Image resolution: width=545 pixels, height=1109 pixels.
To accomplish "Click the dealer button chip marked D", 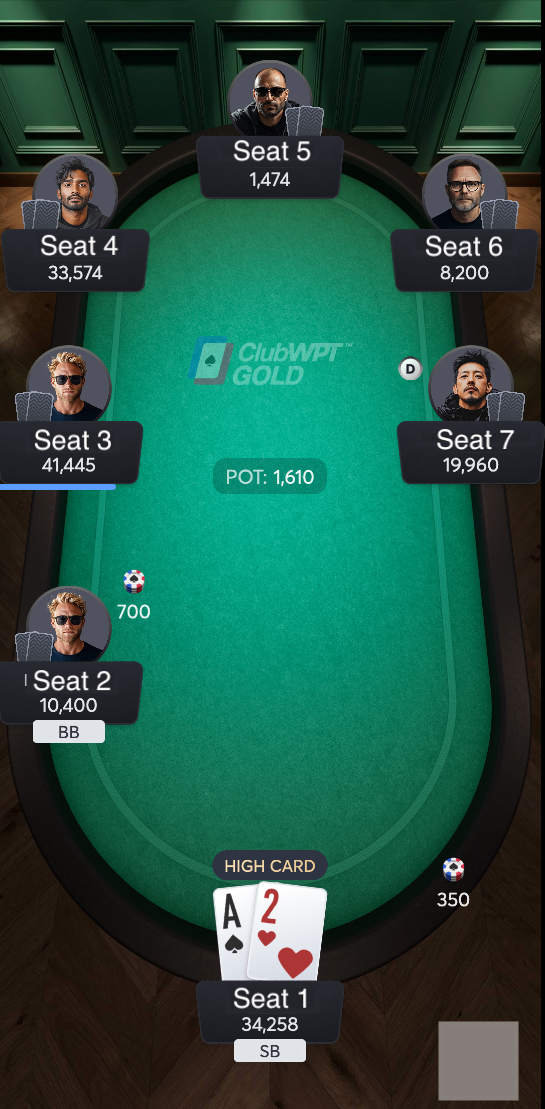I will point(410,368).
